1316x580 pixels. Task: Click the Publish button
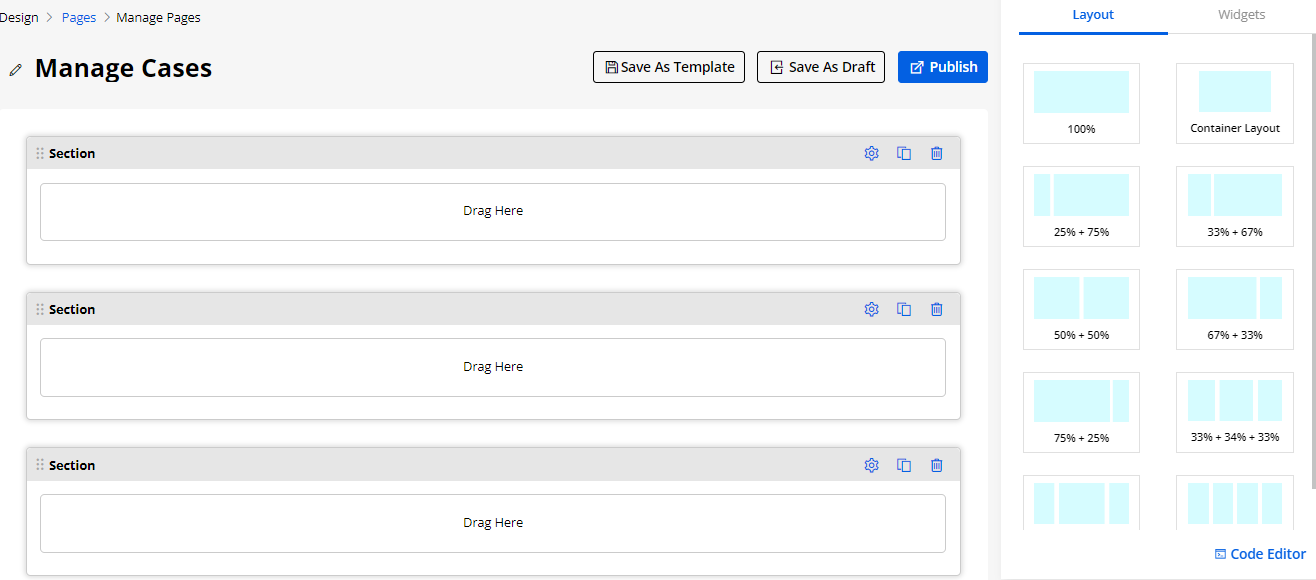tap(943, 67)
